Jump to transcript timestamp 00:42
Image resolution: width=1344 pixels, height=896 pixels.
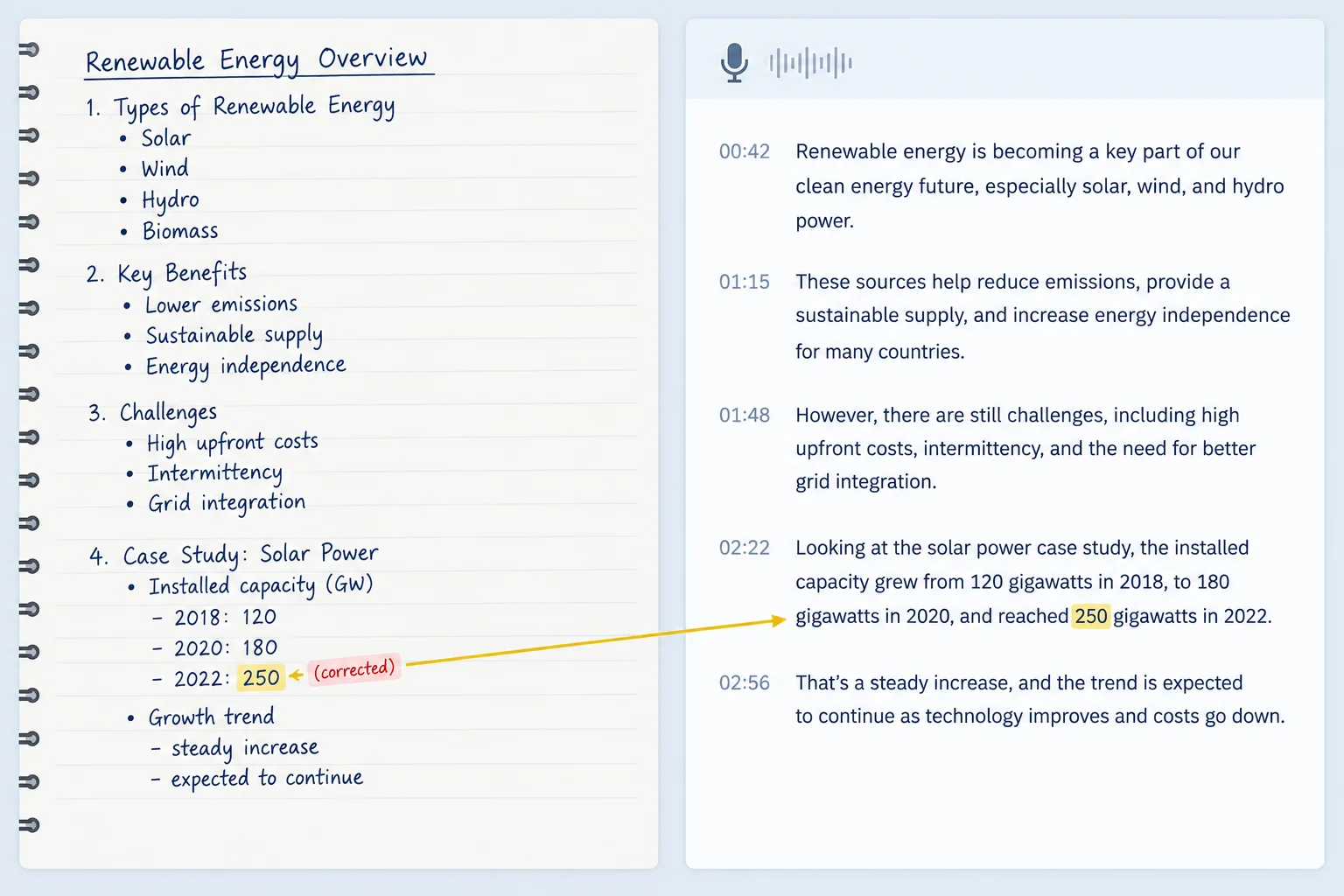click(x=745, y=151)
